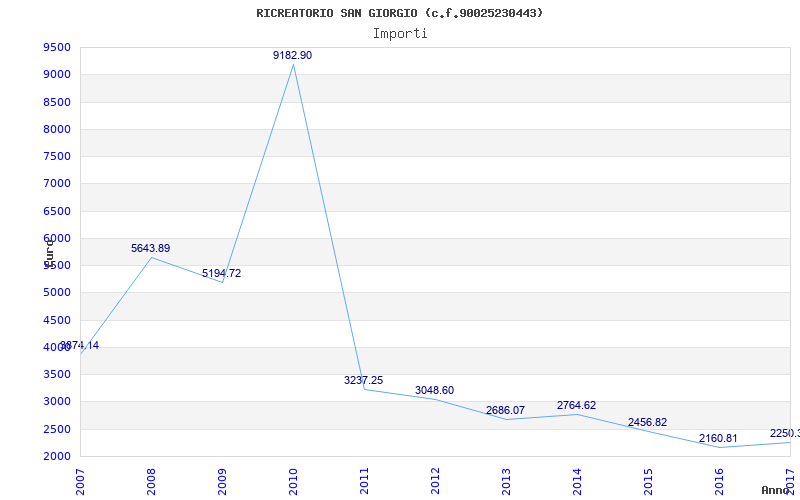The width and height of the screenshot is (800, 500).
Task: Click the 2009 x-axis year label
Action: pos(222,482)
